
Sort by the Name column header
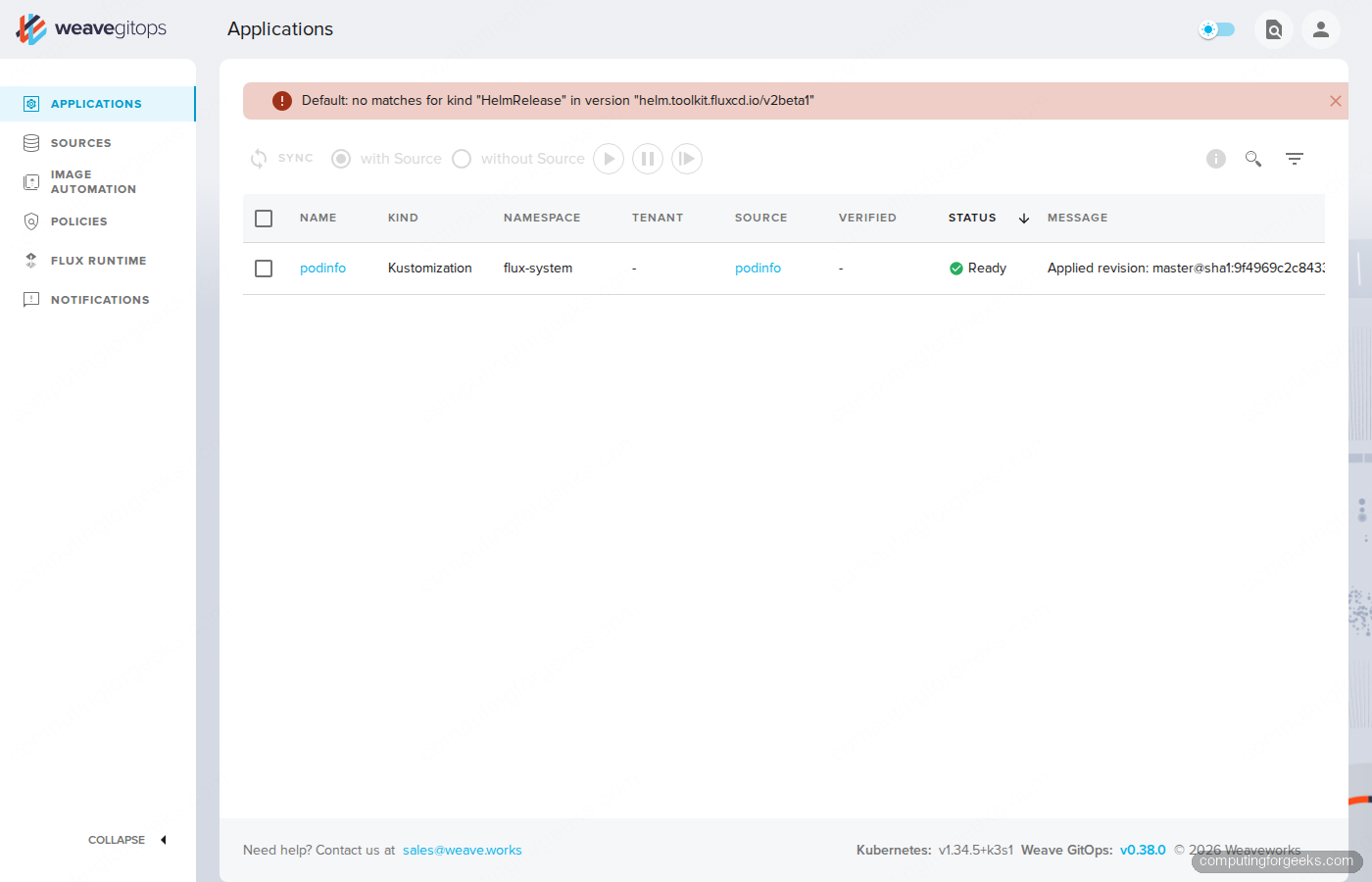[318, 218]
